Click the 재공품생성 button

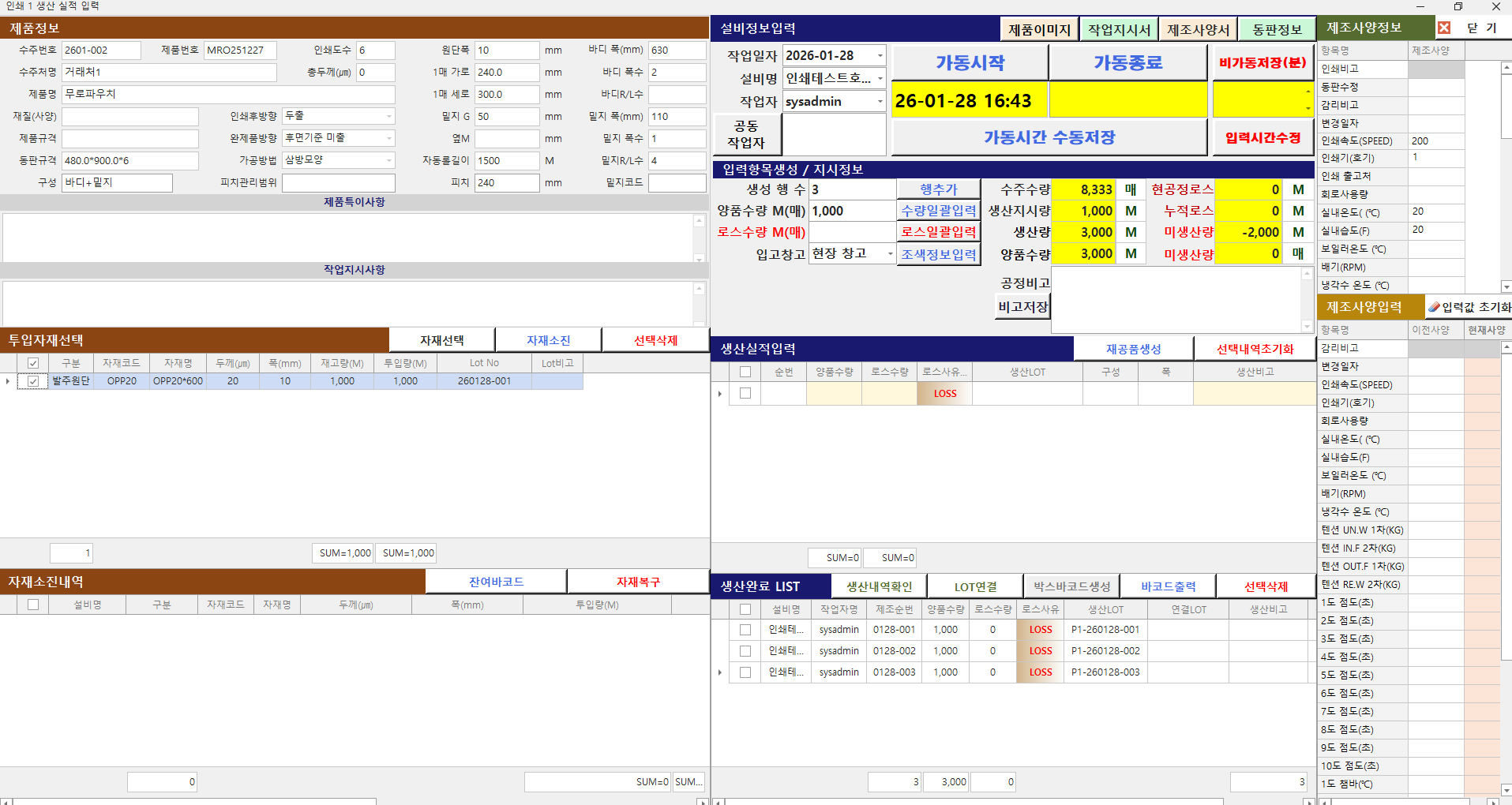click(x=1133, y=347)
